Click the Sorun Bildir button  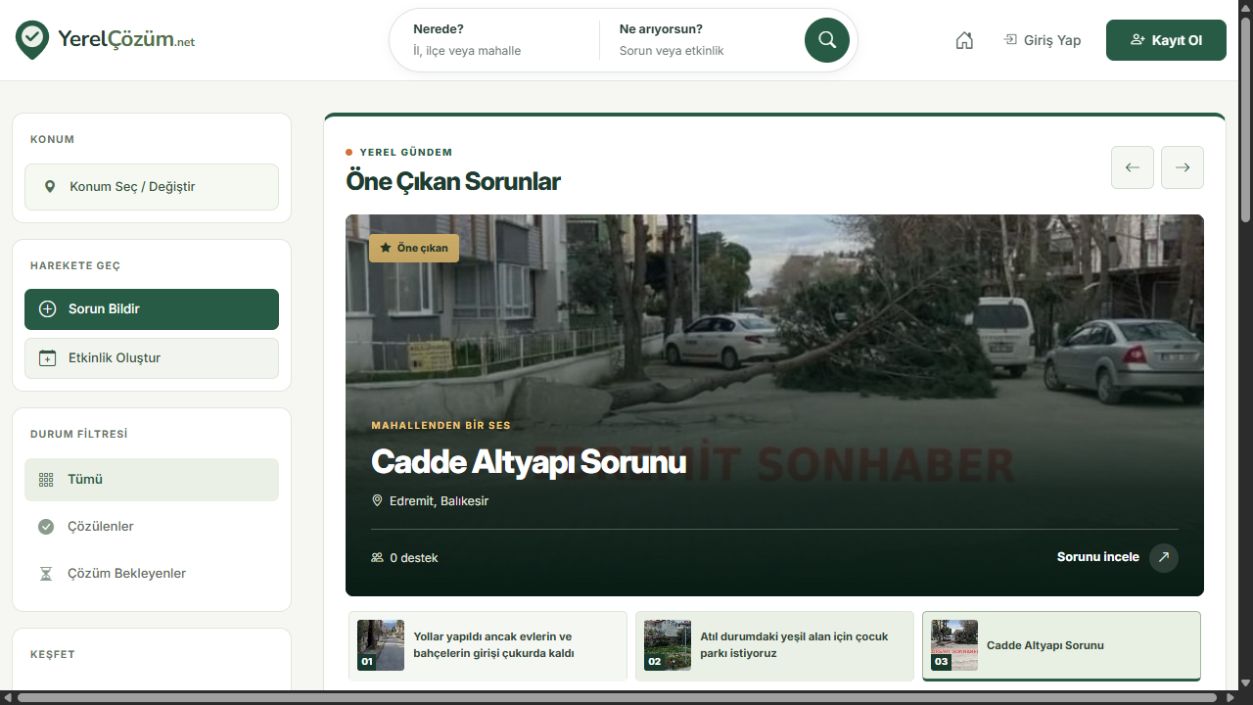[152, 309]
